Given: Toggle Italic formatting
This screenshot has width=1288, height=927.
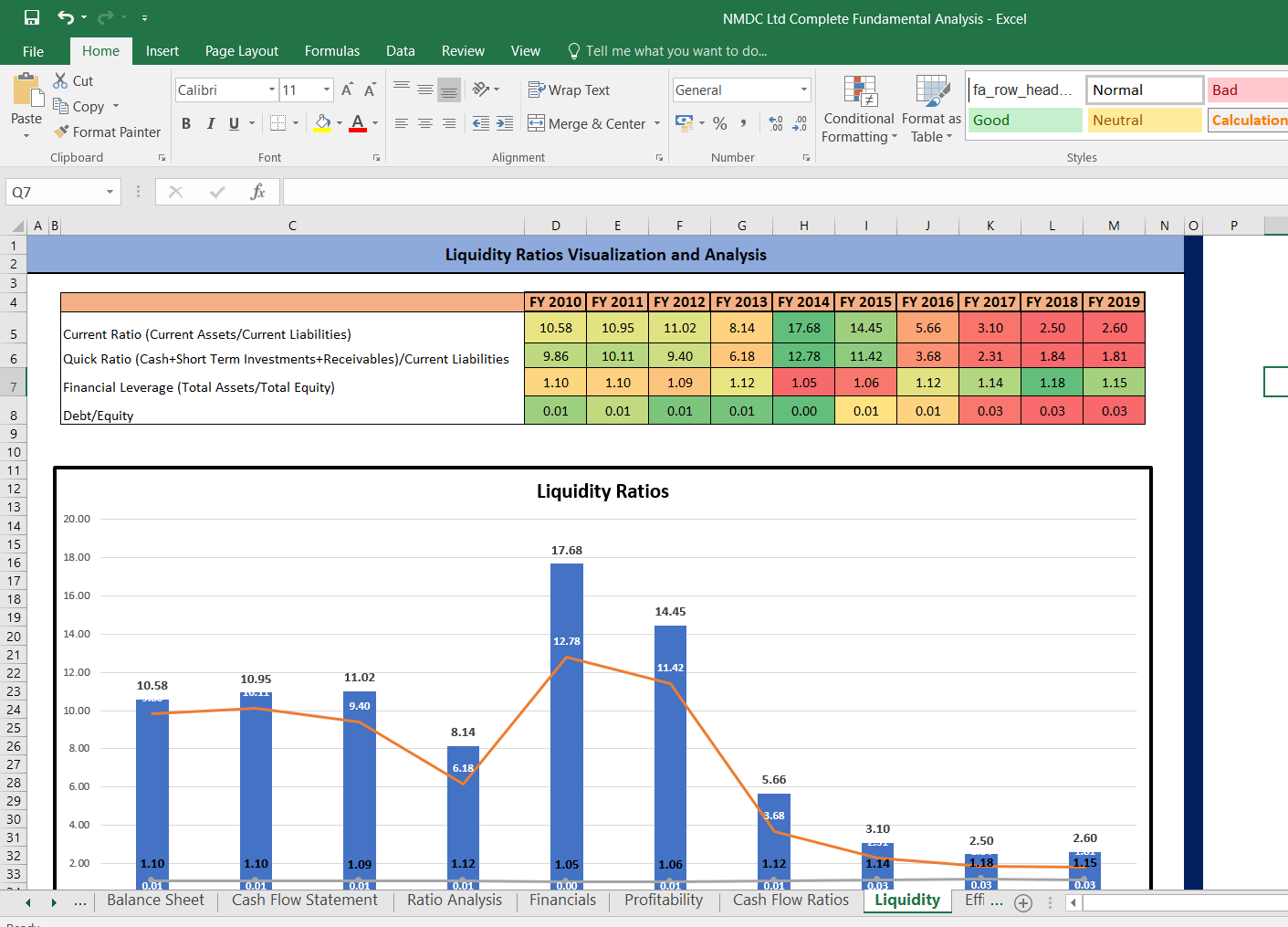Looking at the screenshot, I should (211, 123).
